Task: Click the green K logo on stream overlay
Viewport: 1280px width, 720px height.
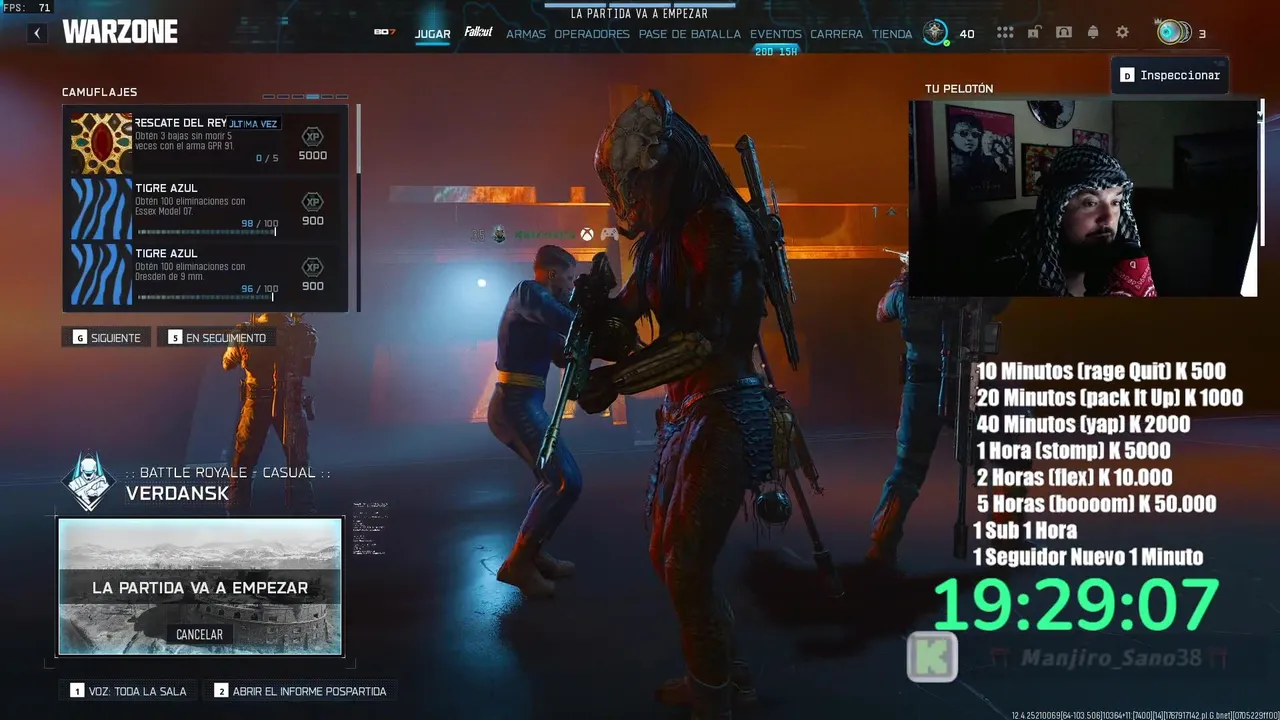Action: click(x=932, y=657)
